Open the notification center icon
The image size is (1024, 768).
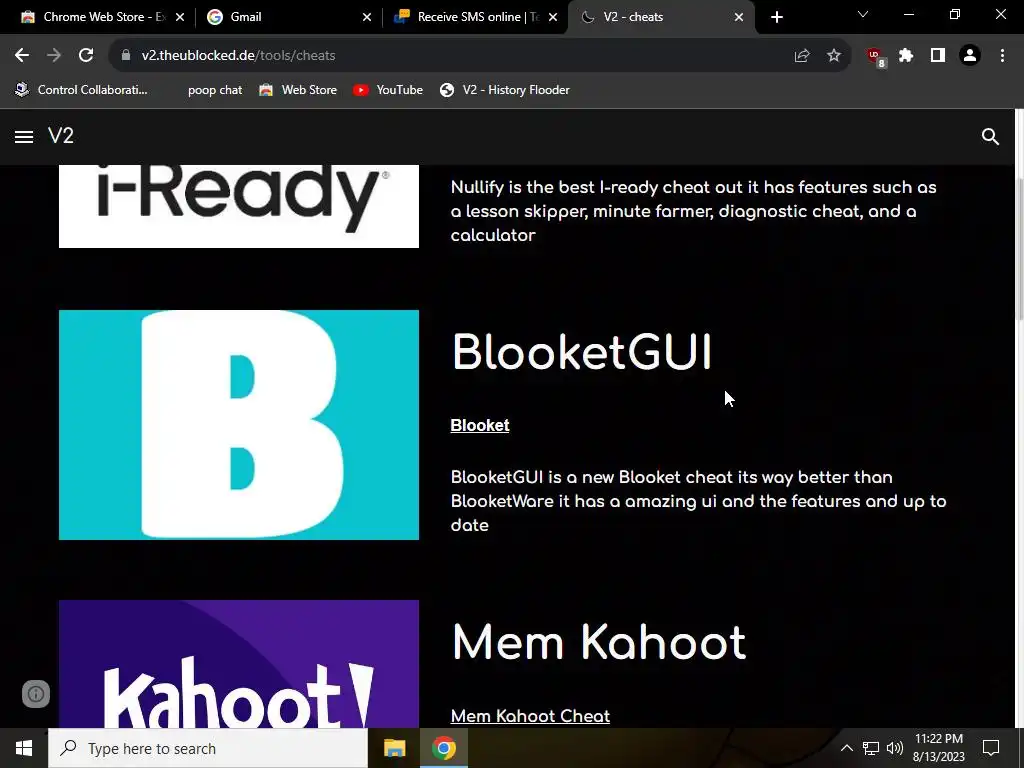991,748
